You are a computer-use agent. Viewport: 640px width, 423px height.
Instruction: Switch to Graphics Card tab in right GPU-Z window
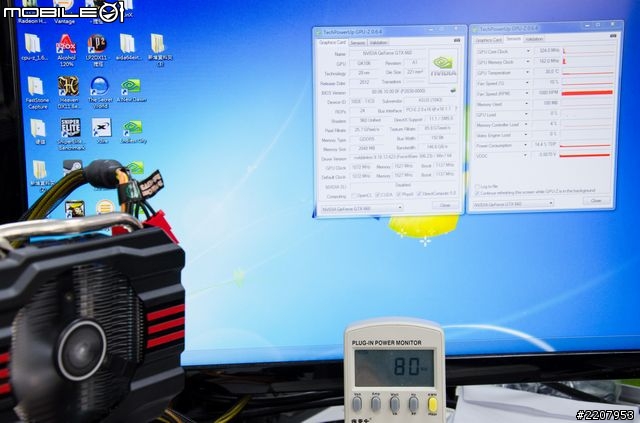[488, 40]
